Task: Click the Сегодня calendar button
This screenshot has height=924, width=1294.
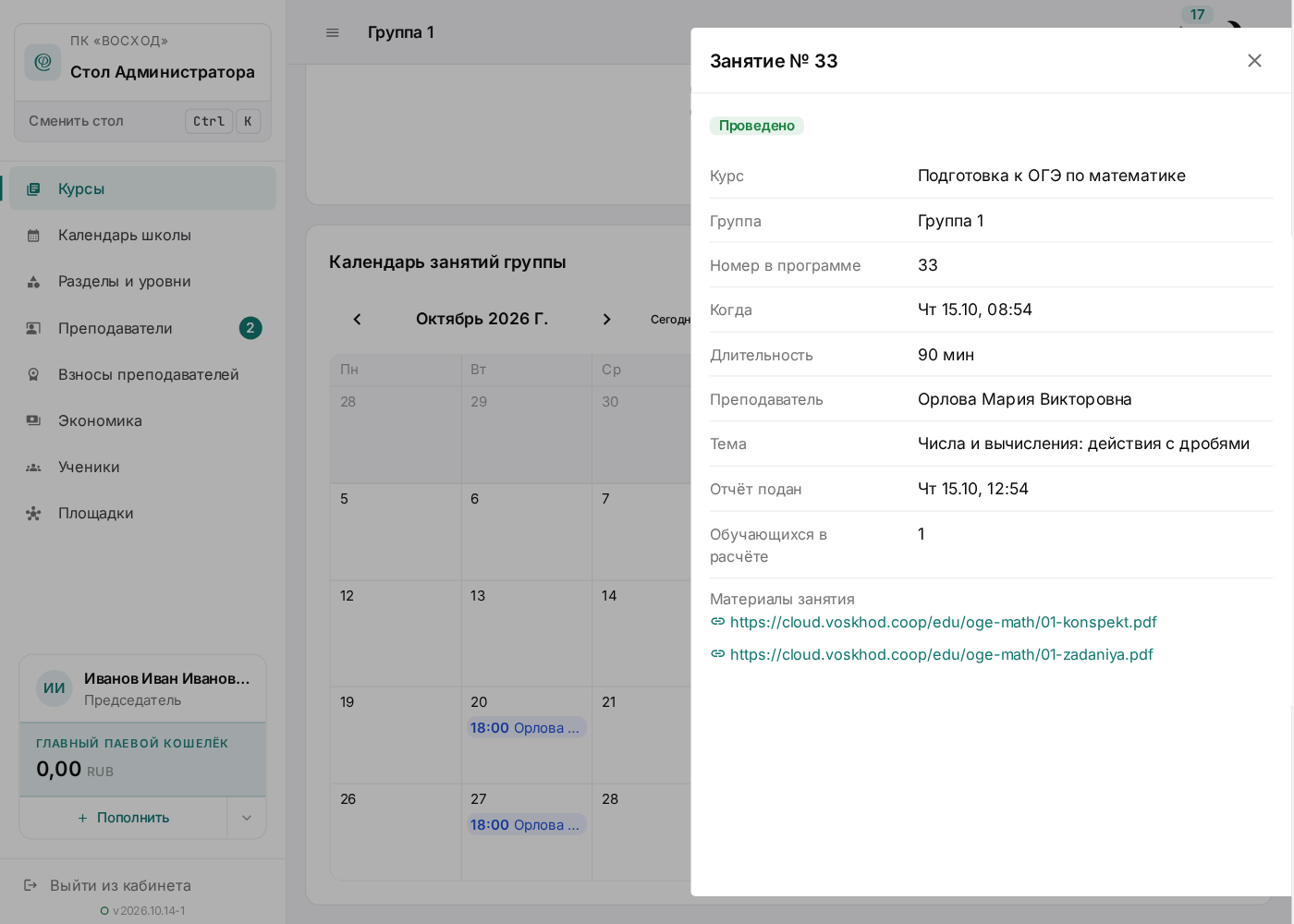Action: tap(672, 319)
